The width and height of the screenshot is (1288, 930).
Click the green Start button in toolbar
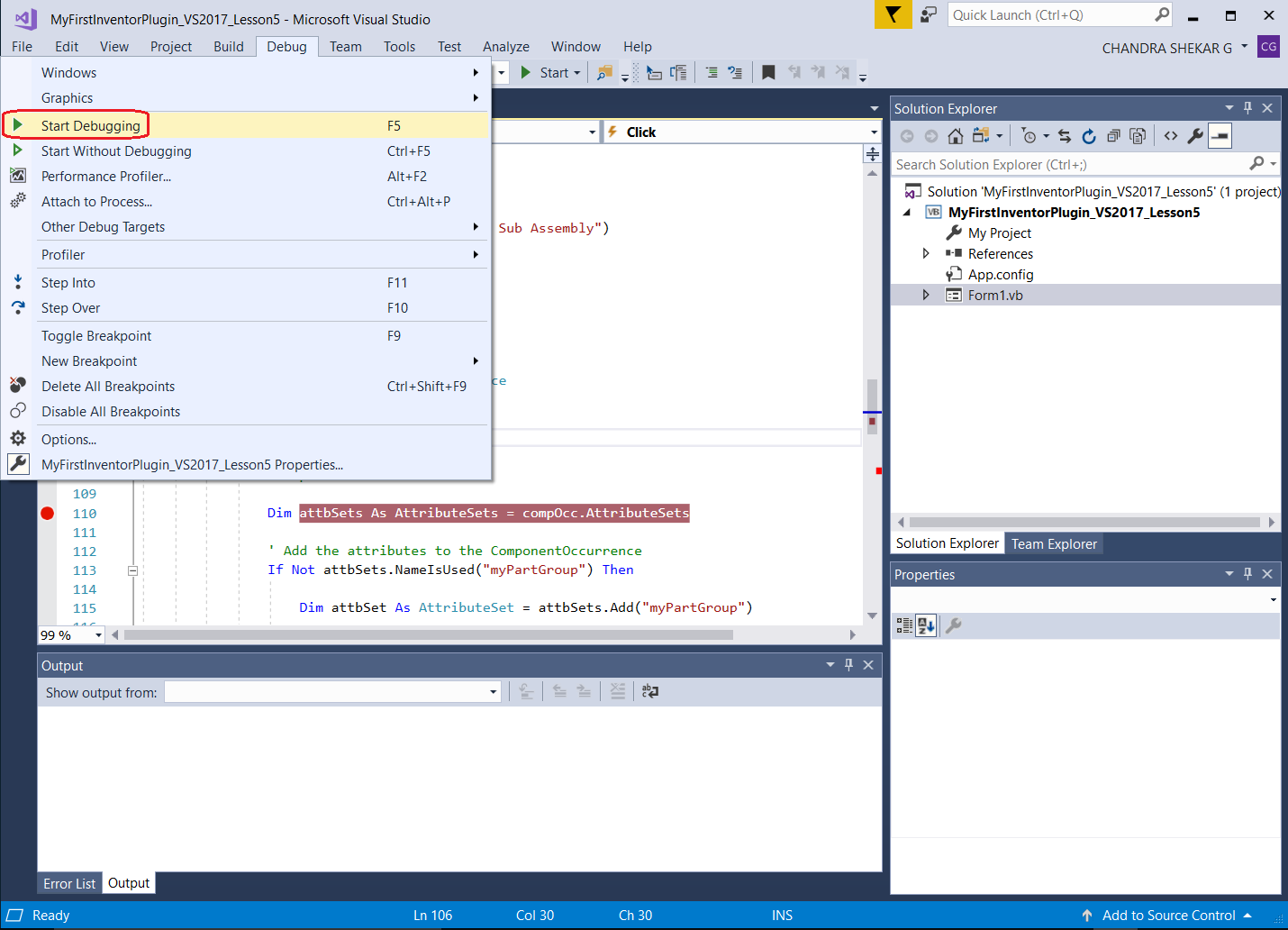[546, 73]
